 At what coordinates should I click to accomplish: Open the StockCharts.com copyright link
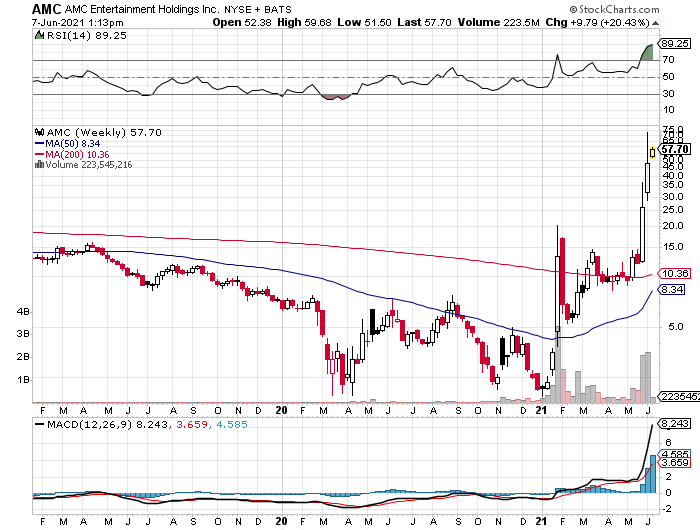pyautogui.click(x=614, y=9)
